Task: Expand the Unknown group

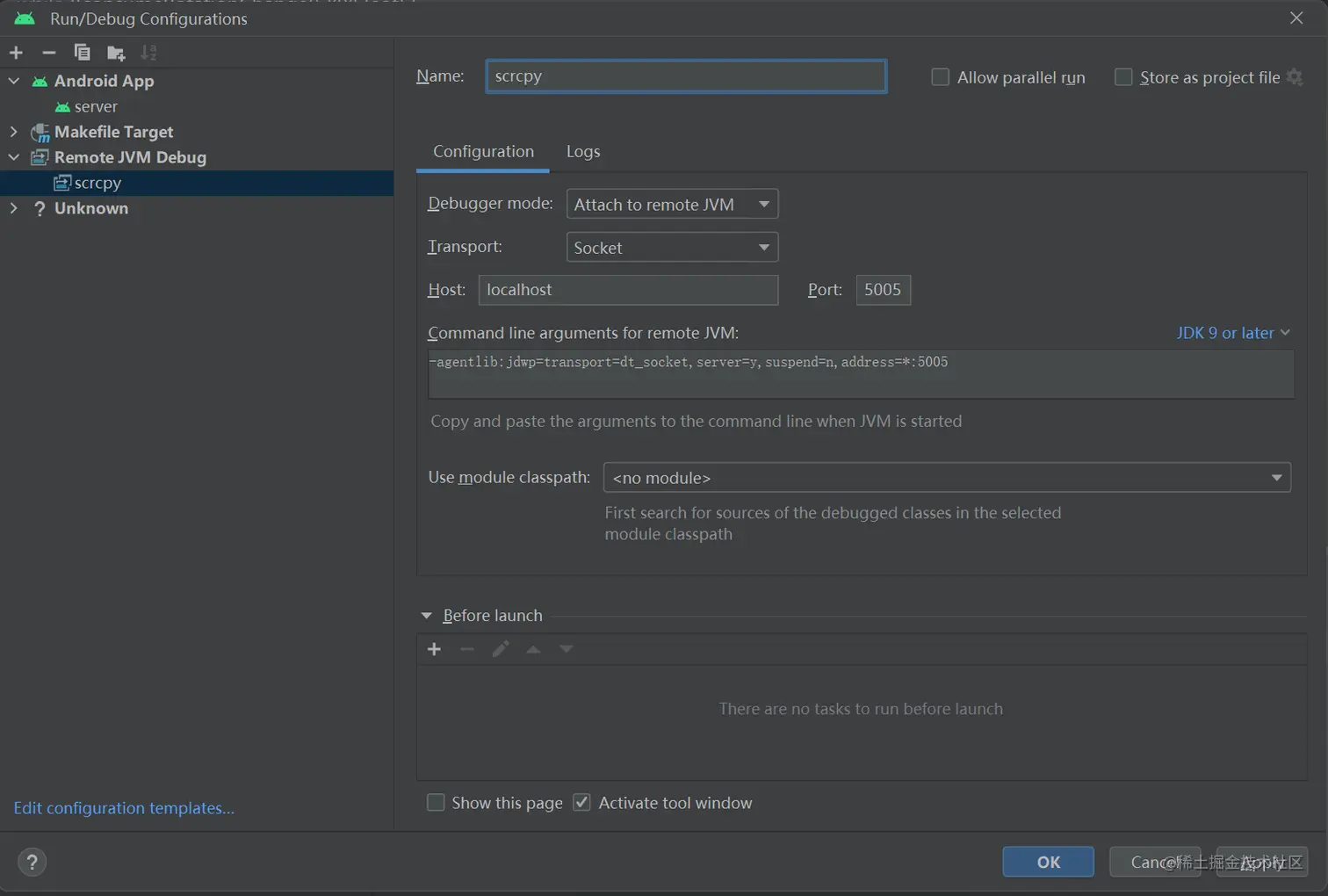Action: [x=14, y=208]
